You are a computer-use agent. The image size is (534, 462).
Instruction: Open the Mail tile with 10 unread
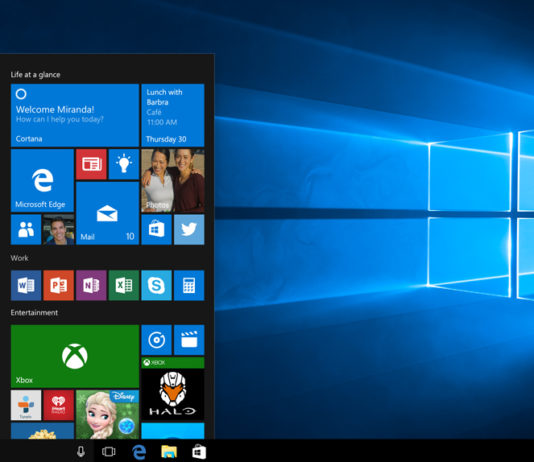click(x=107, y=213)
